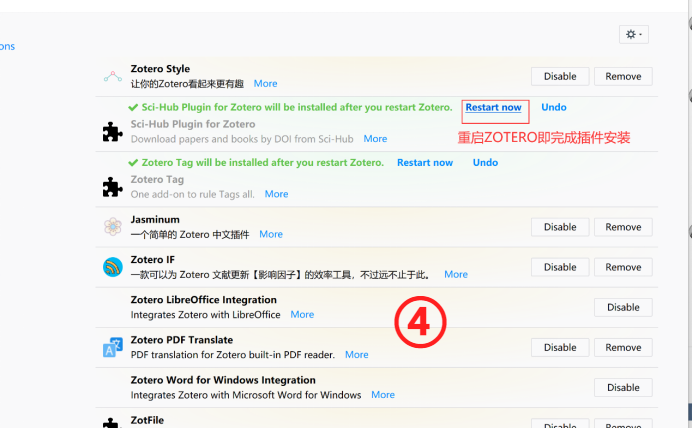Disable Zotero LibreOffice Integration
The image size is (693, 428).
pos(623,307)
